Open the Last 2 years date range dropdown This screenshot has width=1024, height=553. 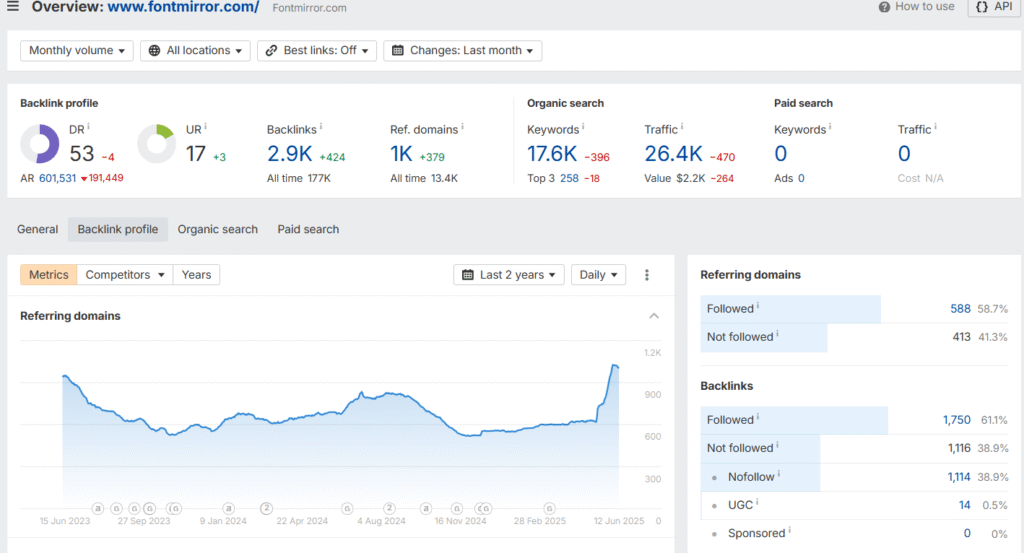[509, 275]
